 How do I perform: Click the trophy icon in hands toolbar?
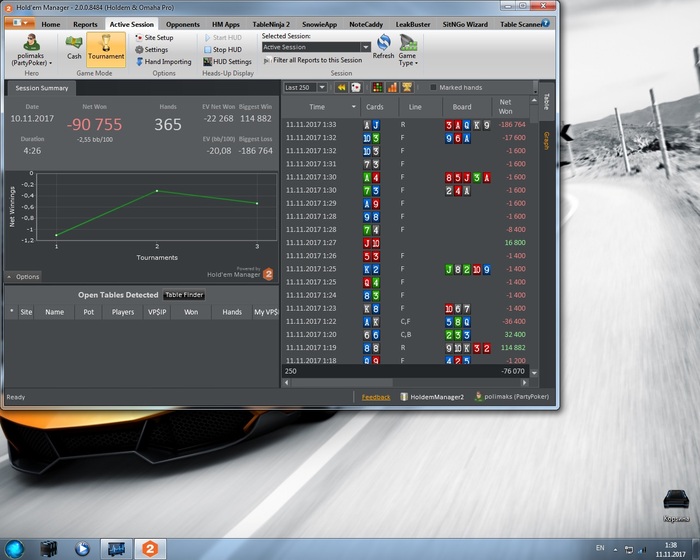(x=407, y=88)
